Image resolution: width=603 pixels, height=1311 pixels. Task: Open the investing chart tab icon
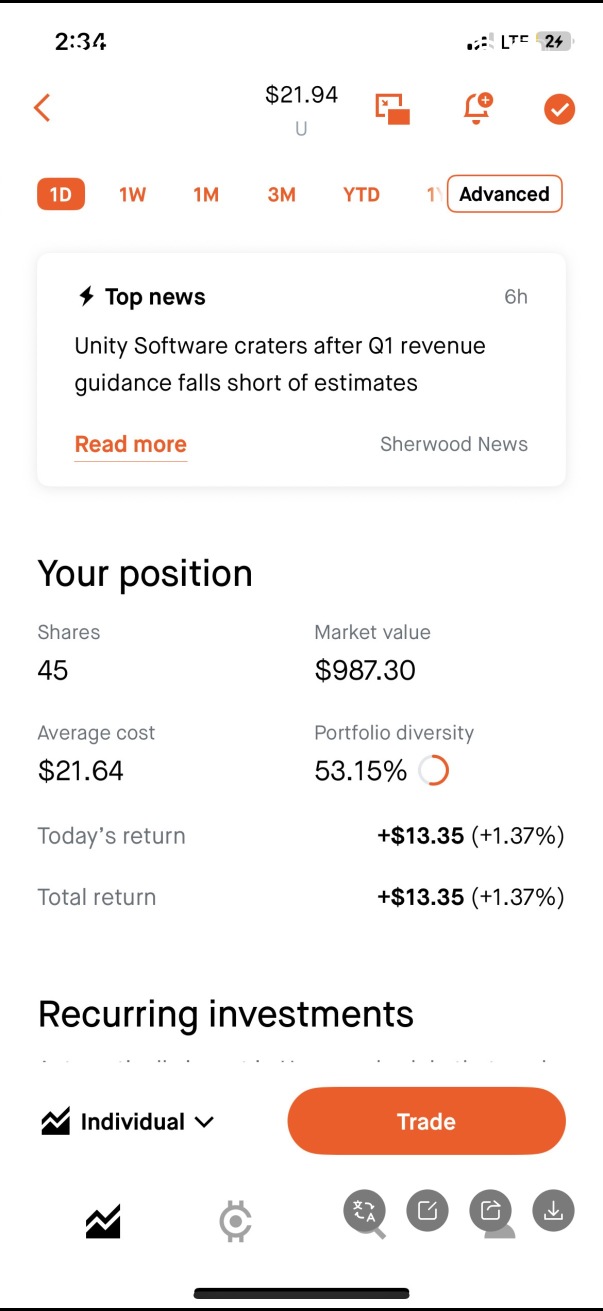point(102,1221)
